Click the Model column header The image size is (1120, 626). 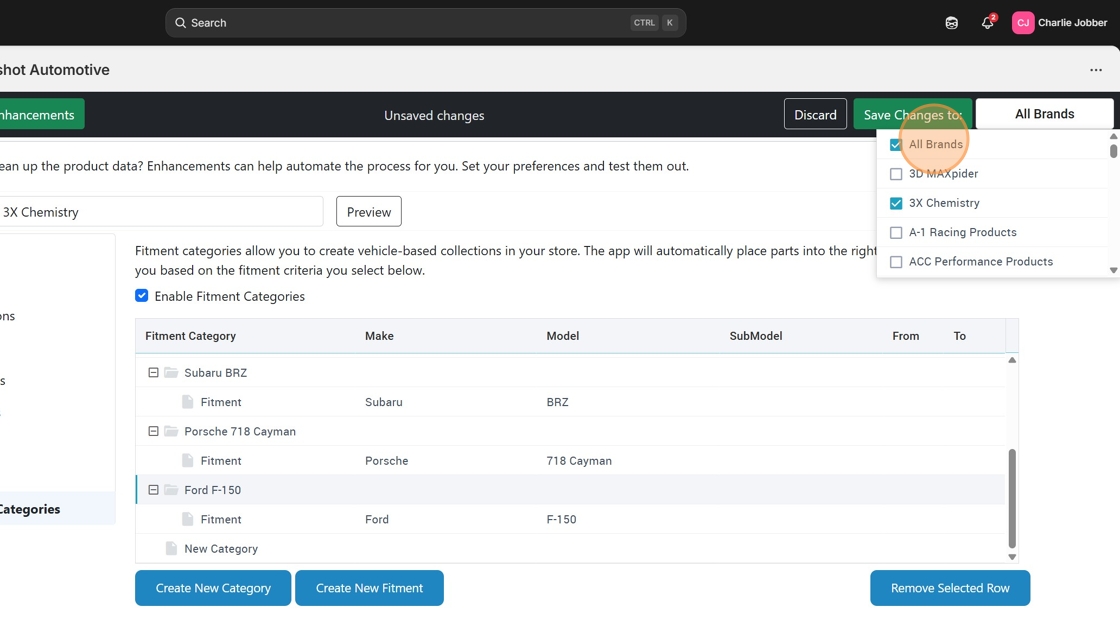tap(563, 336)
